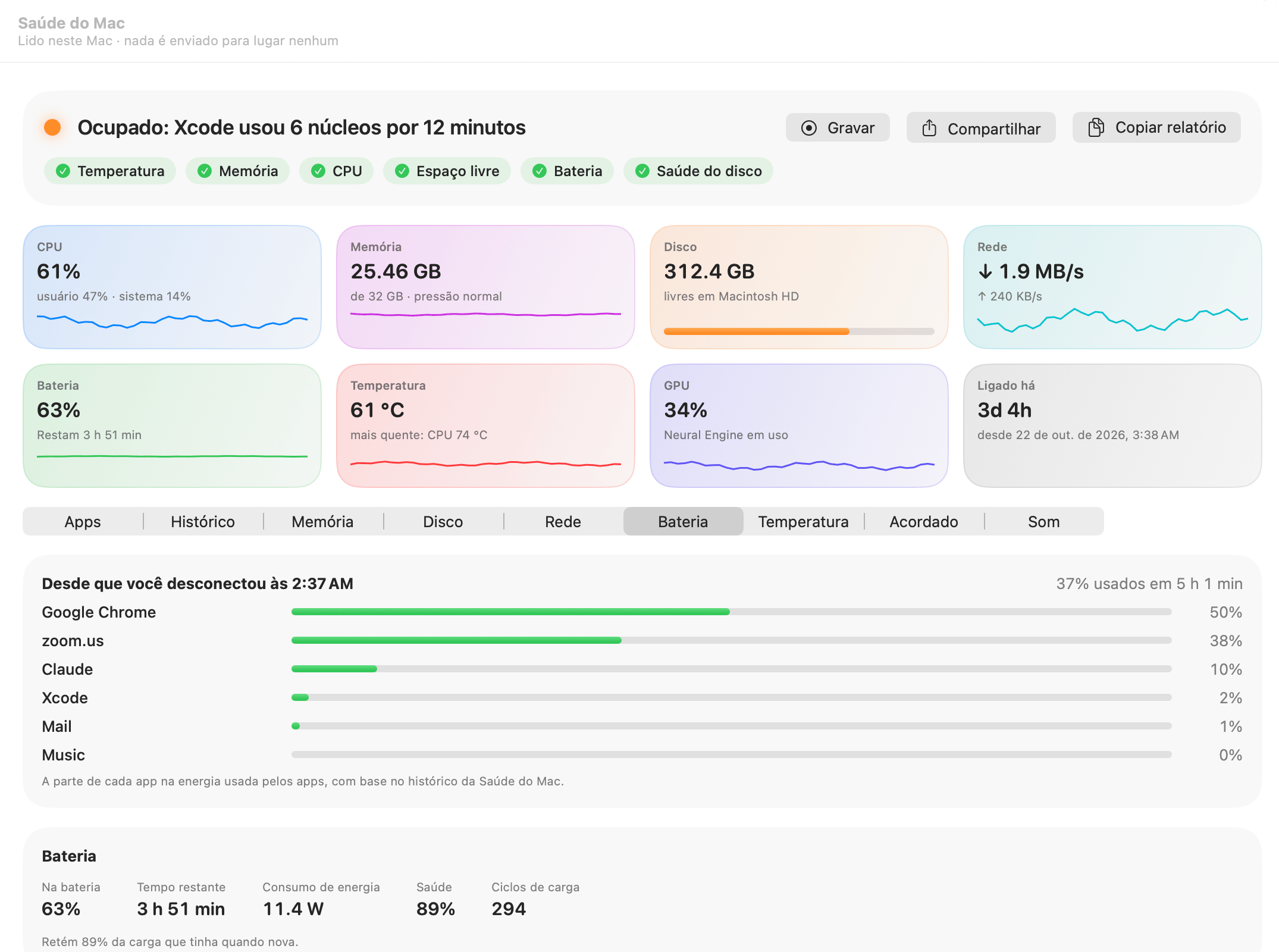1279x952 pixels.
Task: Open the Disco tab
Action: tap(443, 522)
